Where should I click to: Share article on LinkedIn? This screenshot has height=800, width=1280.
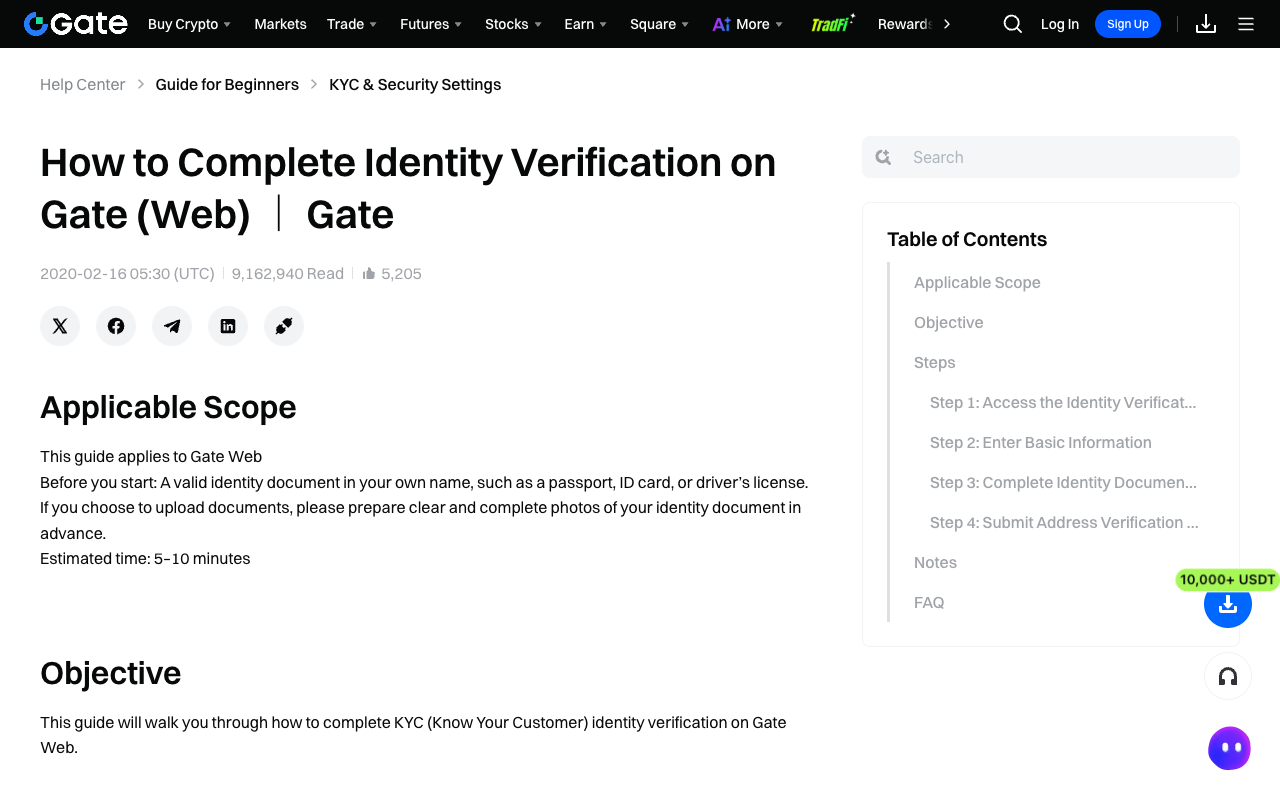228,326
